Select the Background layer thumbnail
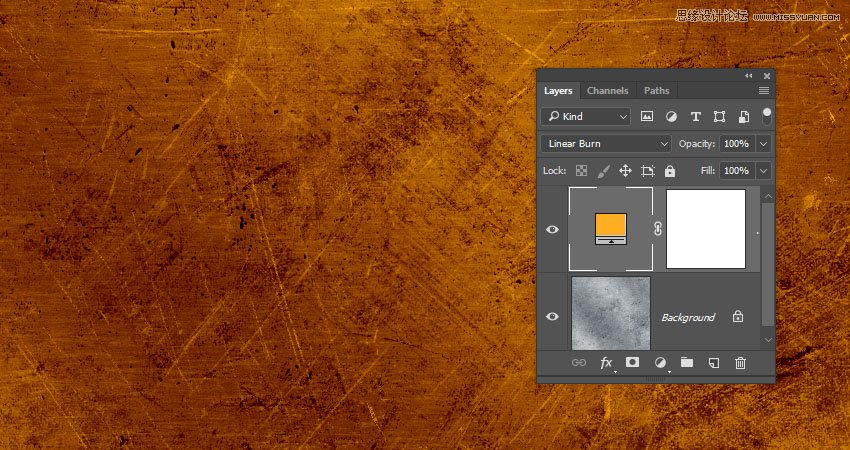The height and width of the screenshot is (450, 850). coord(611,313)
